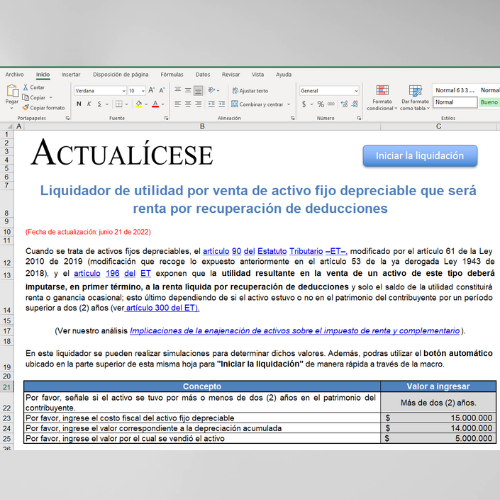Align text right
The image size is (500, 500).
(x=198, y=104)
